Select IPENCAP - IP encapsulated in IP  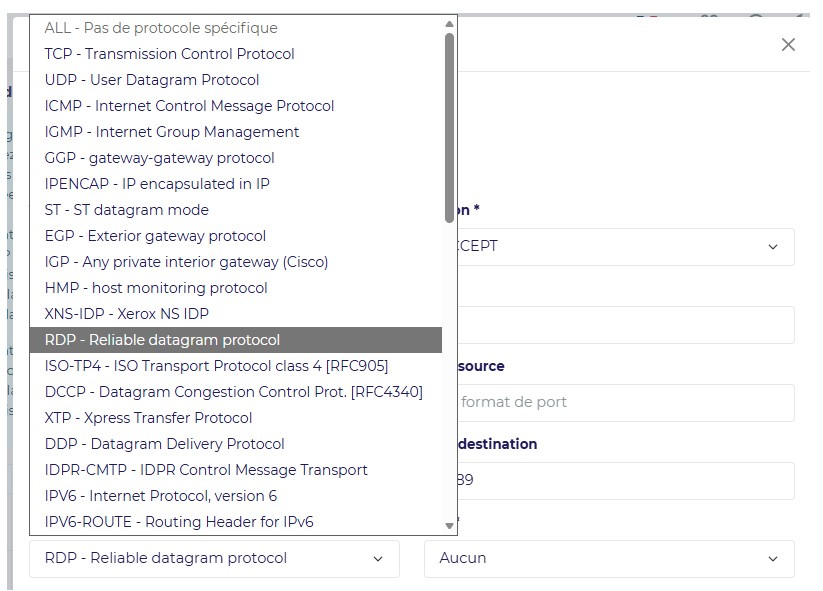pyautogui.click(x=236, y=184)
